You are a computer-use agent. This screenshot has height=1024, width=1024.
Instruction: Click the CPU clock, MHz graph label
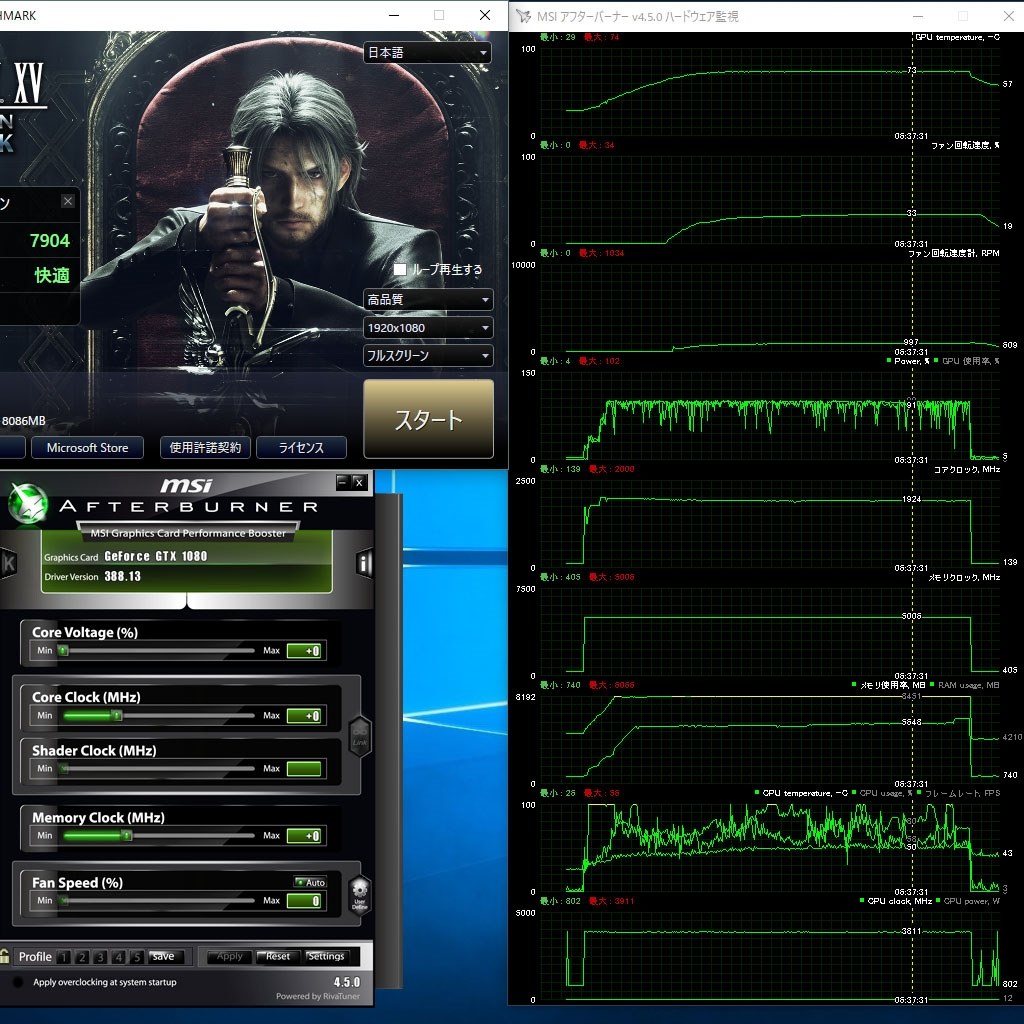click(x=899, y=901)
